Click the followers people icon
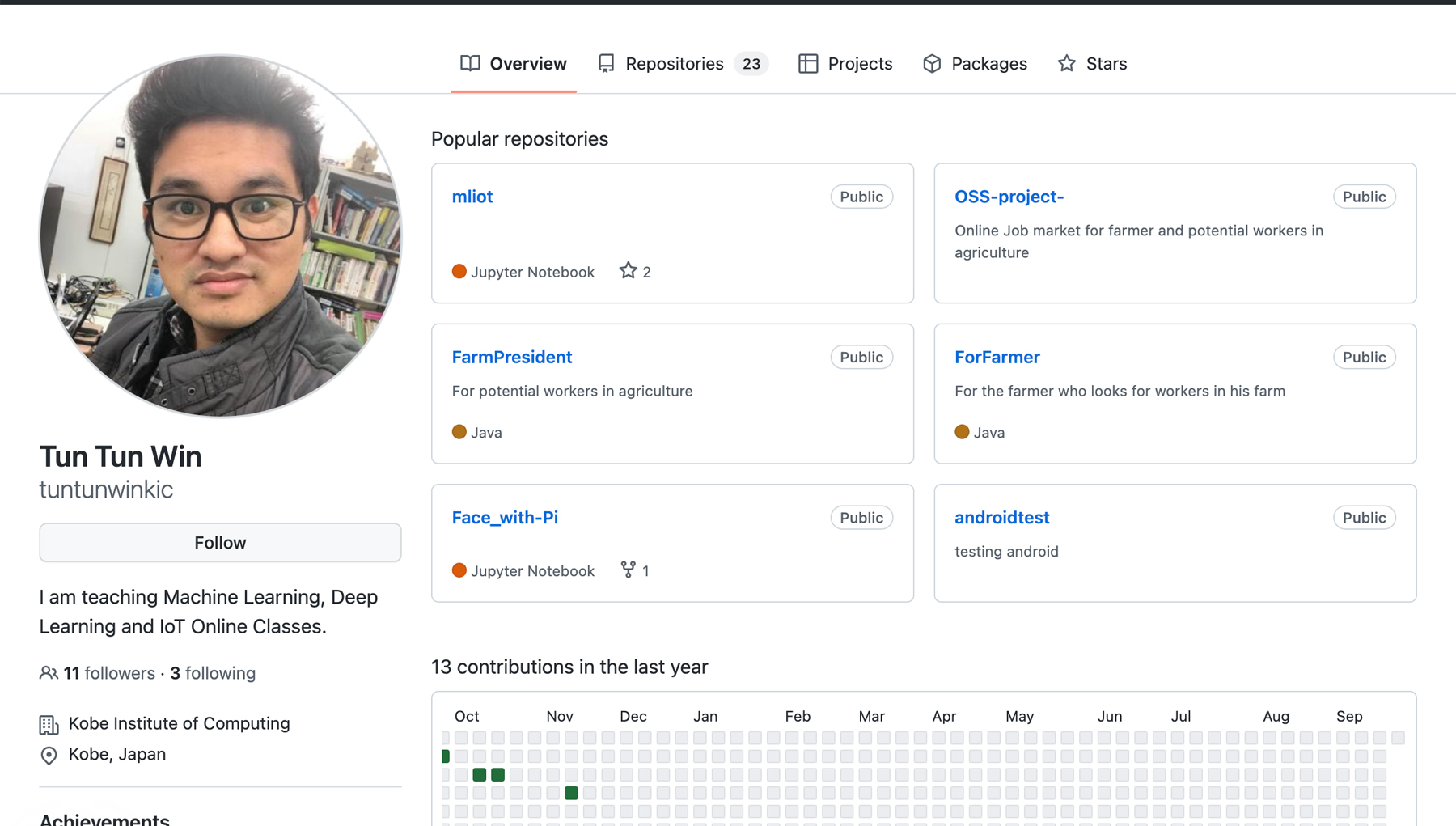 [49, 673]
